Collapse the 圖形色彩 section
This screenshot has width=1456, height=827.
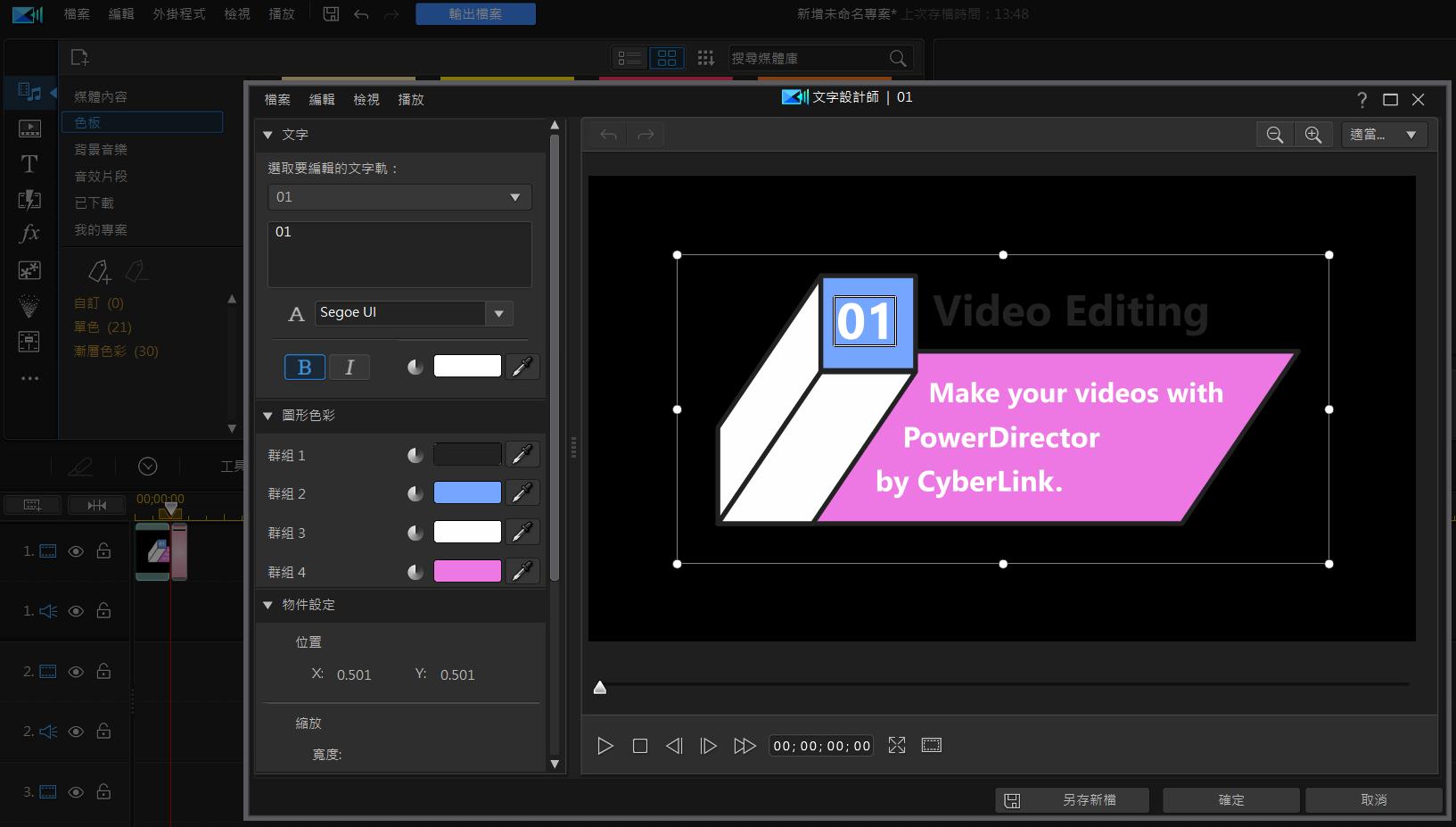point(267,416)
